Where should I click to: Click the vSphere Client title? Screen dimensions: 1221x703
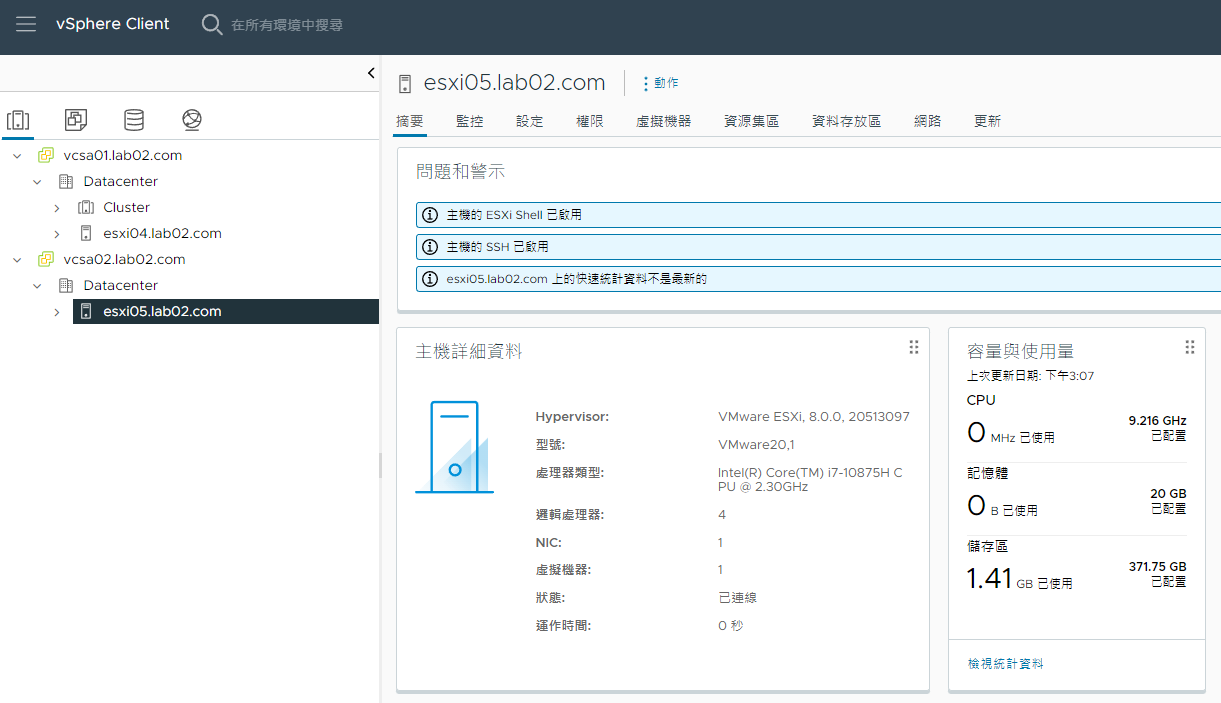click(x=113, y=25)
